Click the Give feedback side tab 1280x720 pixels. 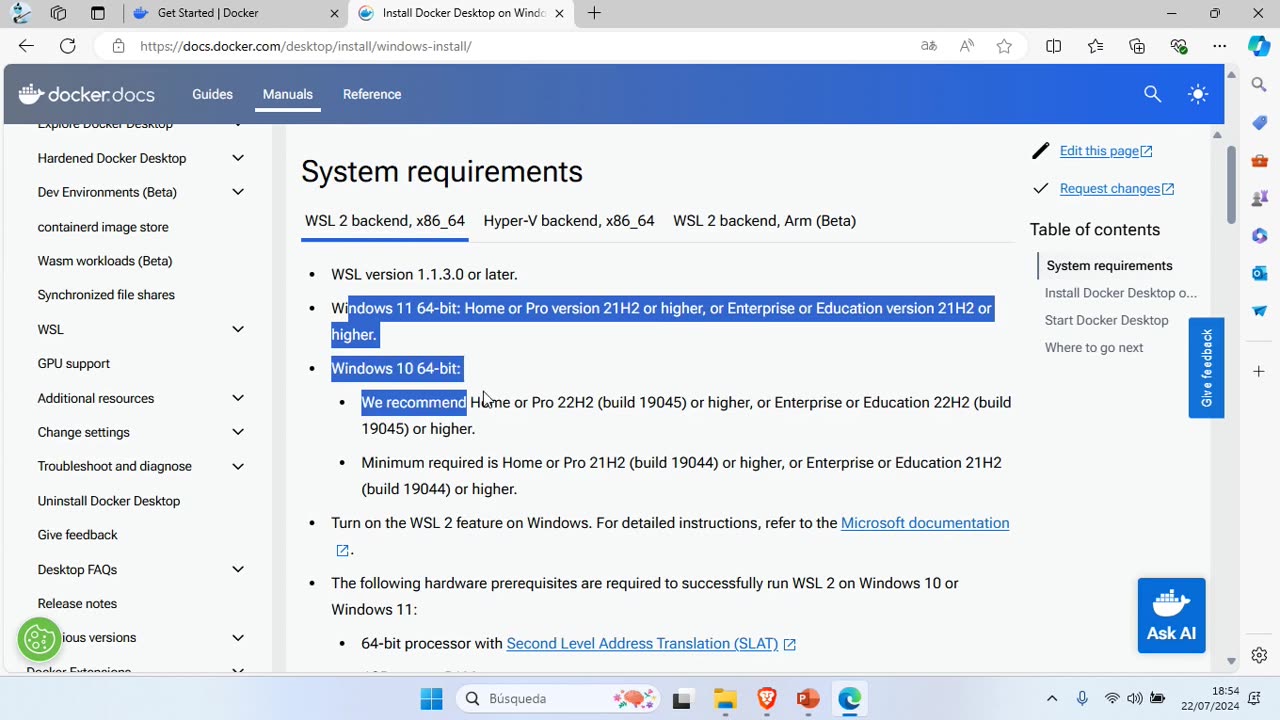tap(1206, 367)
